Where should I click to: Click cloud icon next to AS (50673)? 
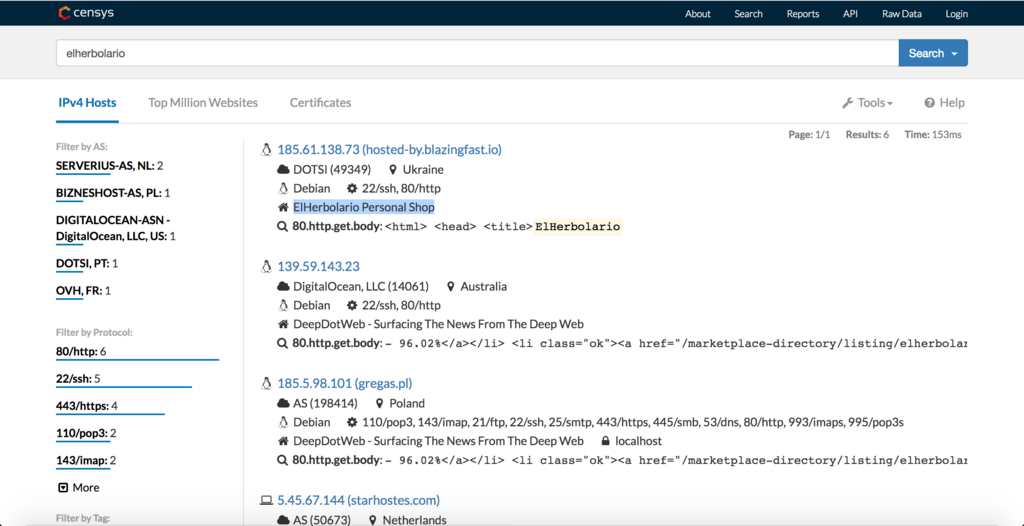pos(283,521)
